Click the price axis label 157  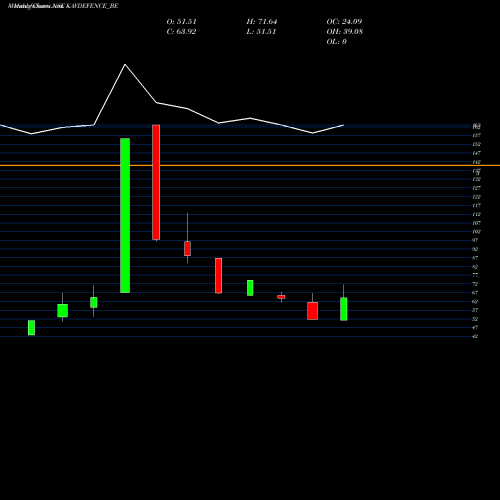(x=476, y=136)
